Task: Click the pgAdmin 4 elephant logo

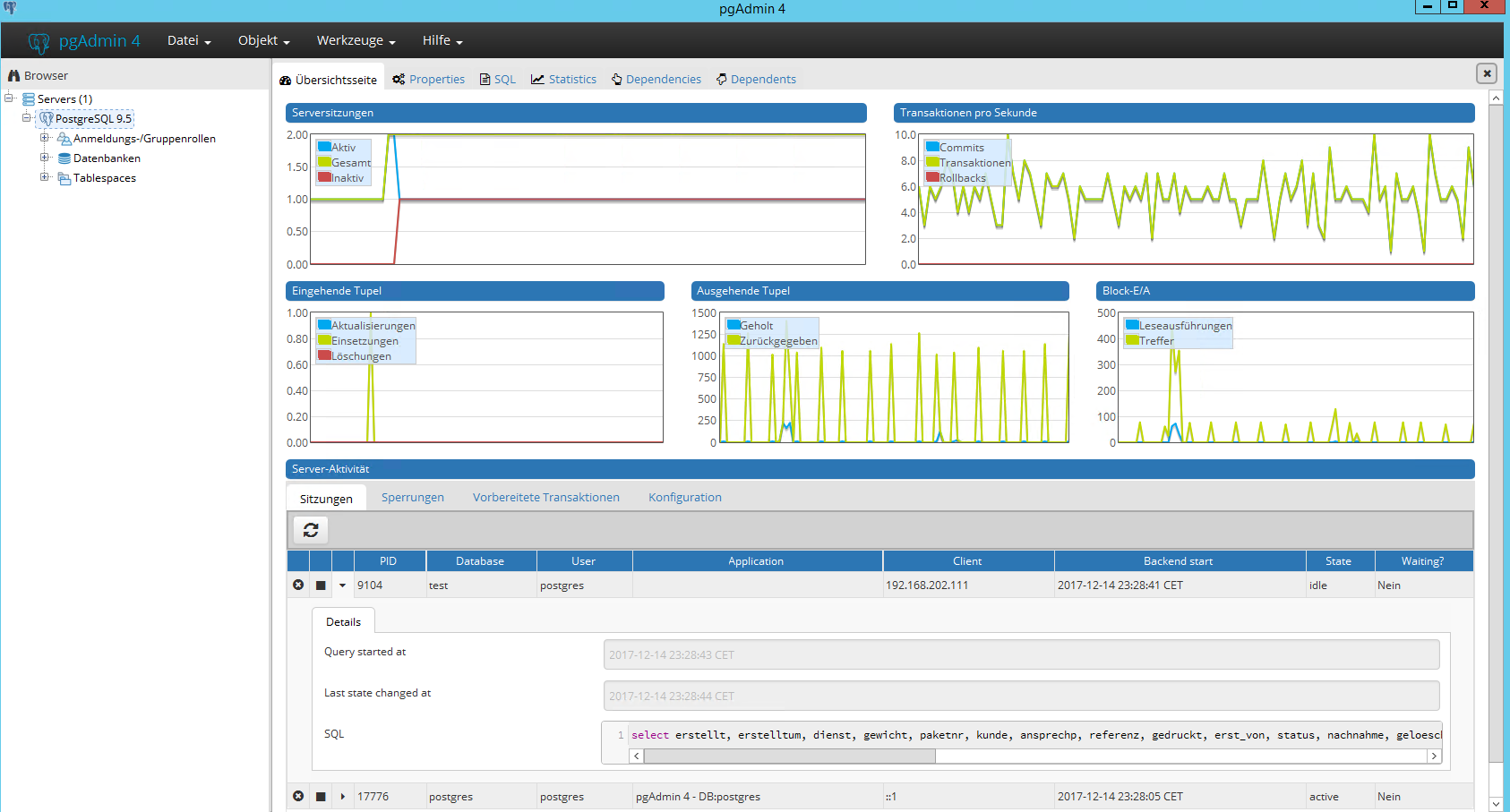Action: 39,42
